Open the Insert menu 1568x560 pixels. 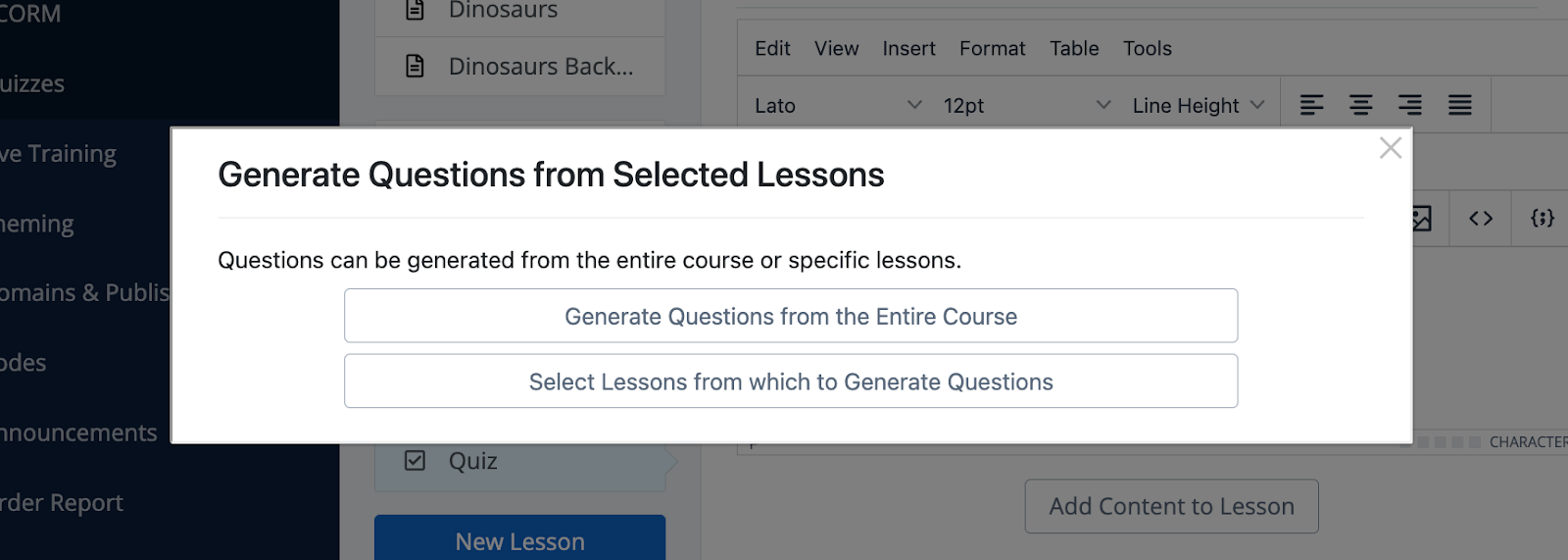coord(908,48)
